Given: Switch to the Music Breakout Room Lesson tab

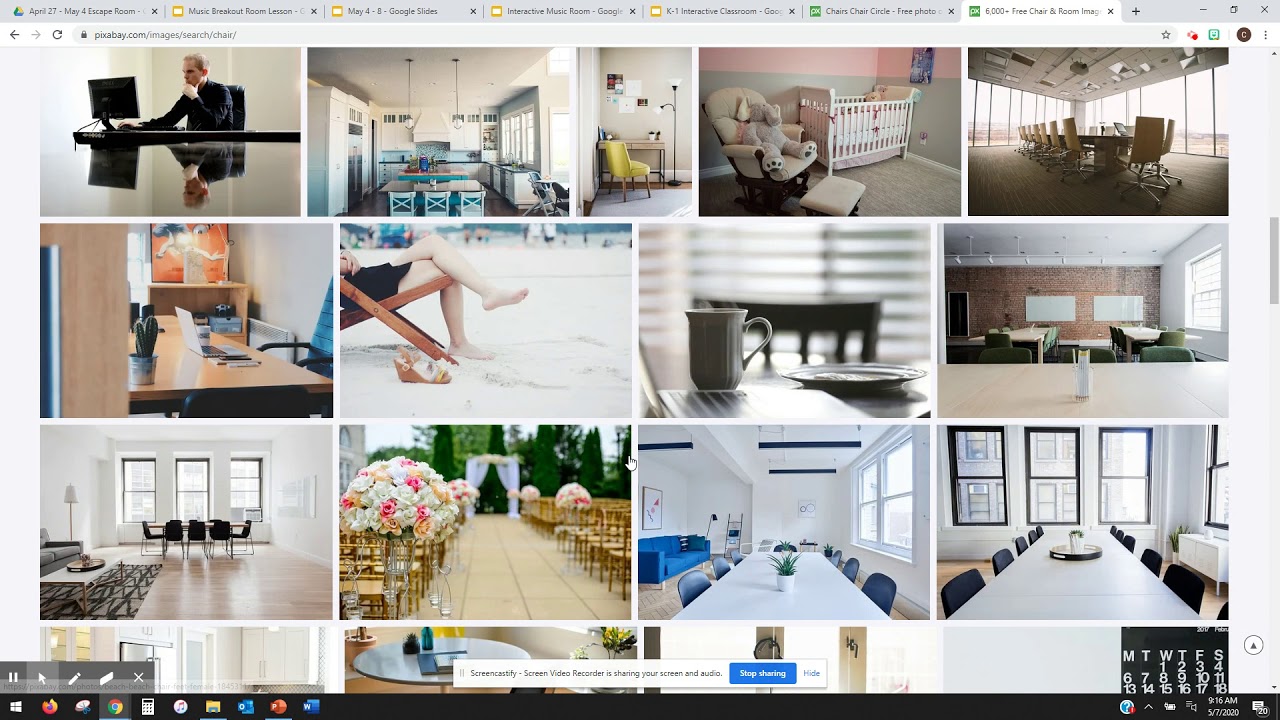Looking at the screenshot, I should [x=244, y=11].
